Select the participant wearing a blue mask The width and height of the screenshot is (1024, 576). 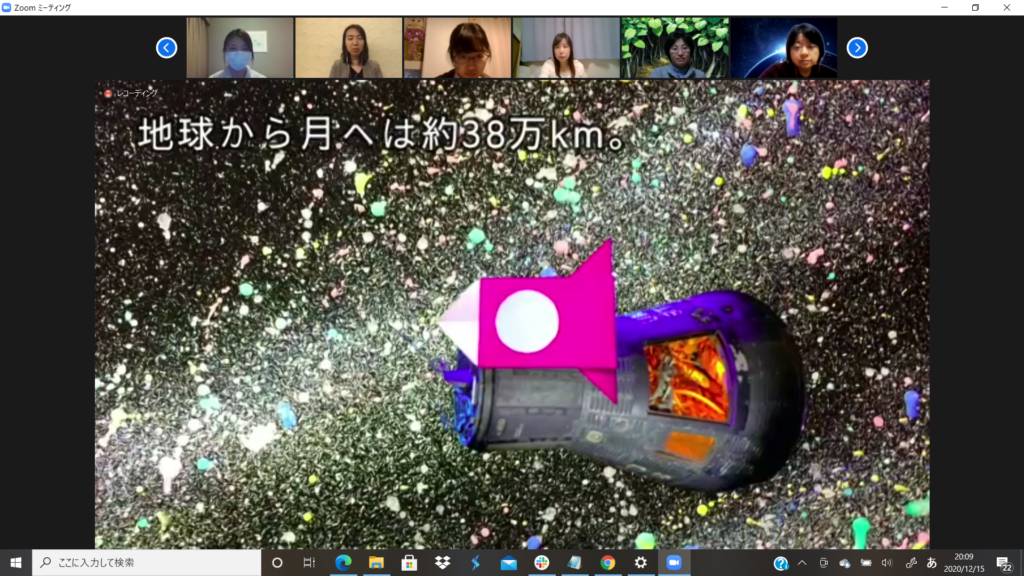239,48
